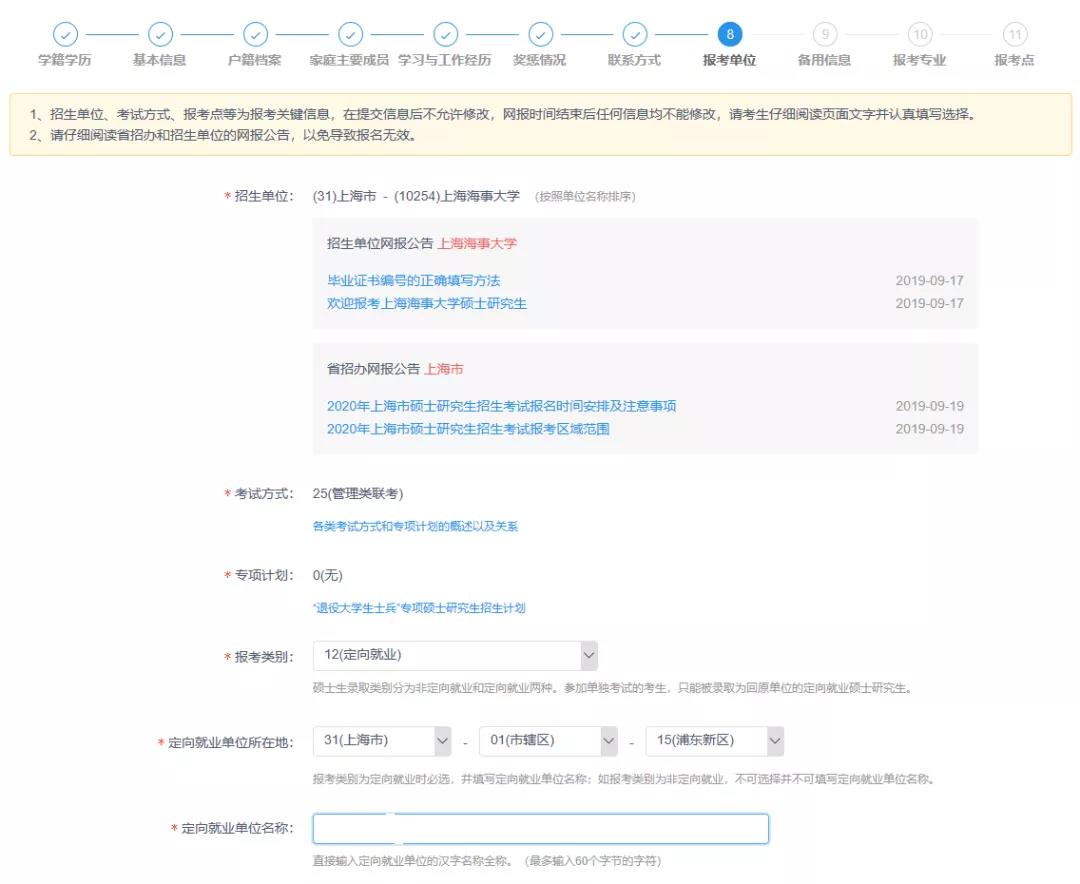Expand the 01(市辖区) city dropdown

(x=549, y=741)
